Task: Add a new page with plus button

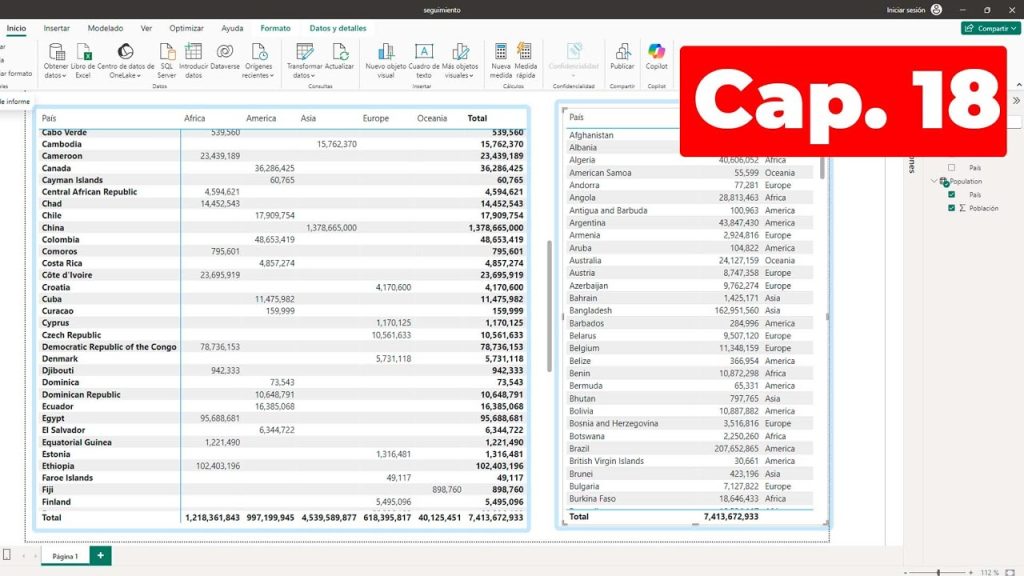Action: coord(99,555)
